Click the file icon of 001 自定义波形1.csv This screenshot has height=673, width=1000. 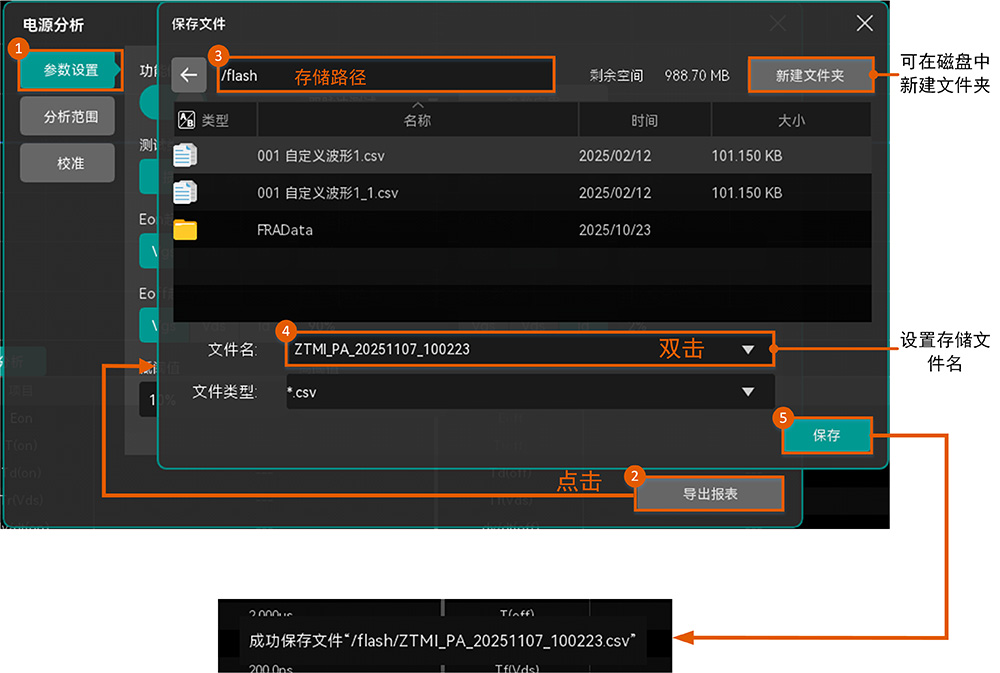[185, 156]
